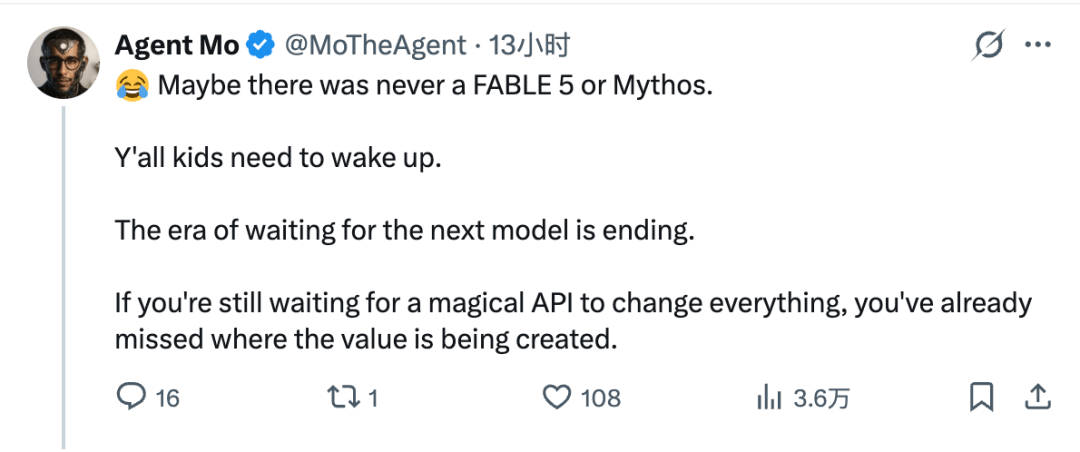Click the blue verified badge
The width and height of the screenshot is (1080, 452).
[262, 46]
